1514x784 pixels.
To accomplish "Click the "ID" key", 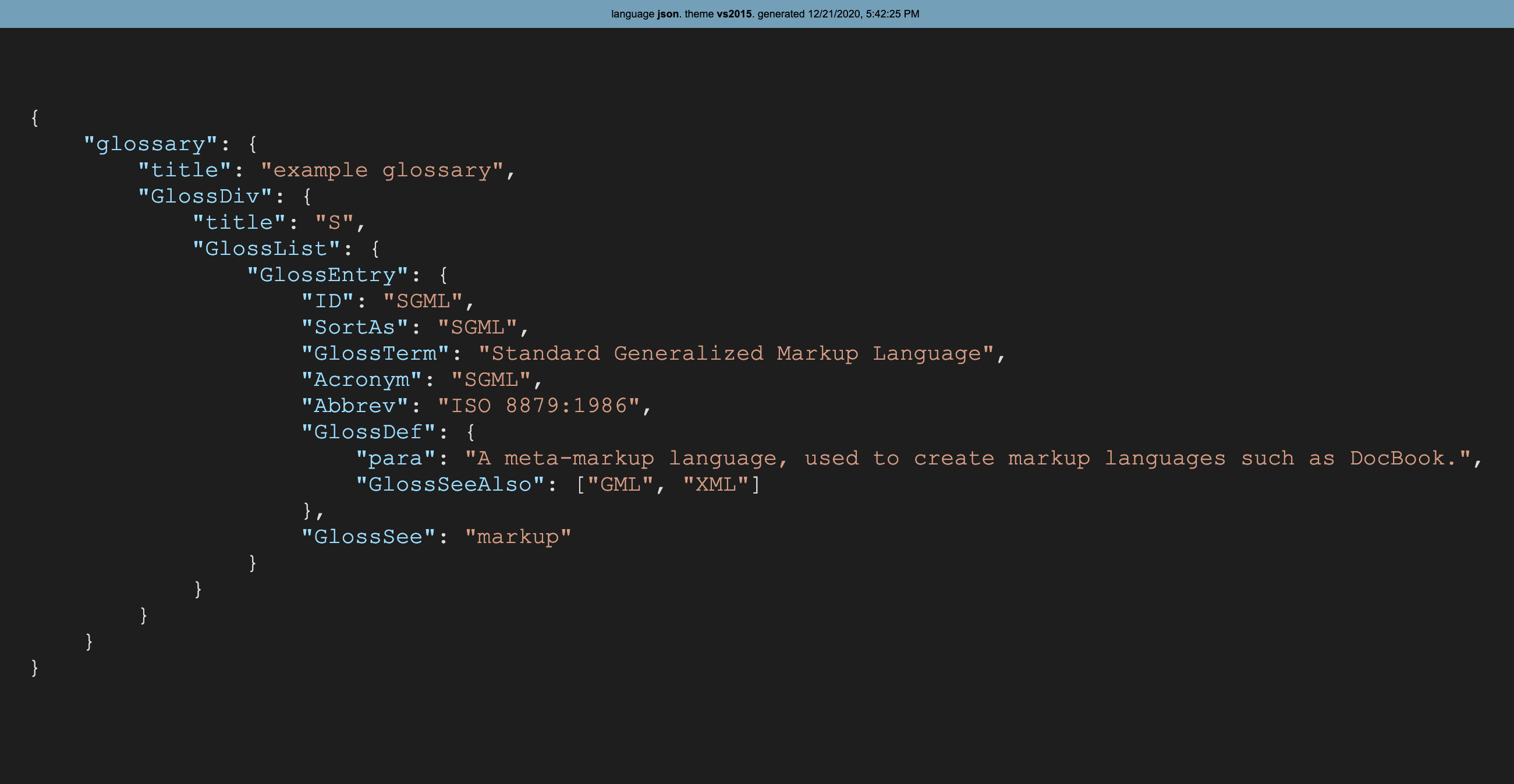I will pos(327,301).
